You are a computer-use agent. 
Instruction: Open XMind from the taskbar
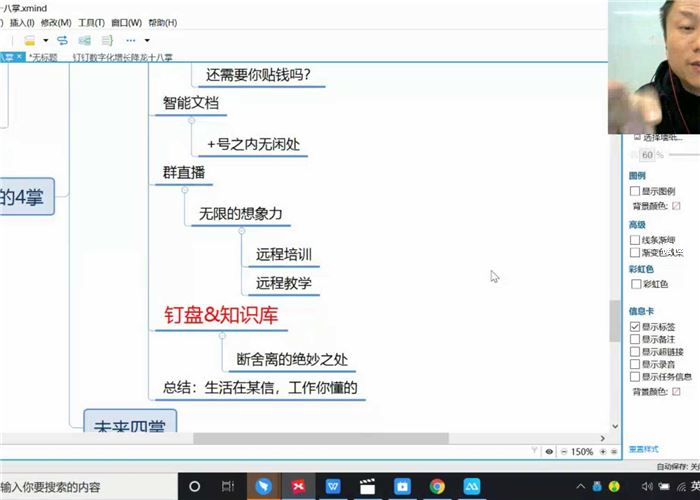(296, 486)
